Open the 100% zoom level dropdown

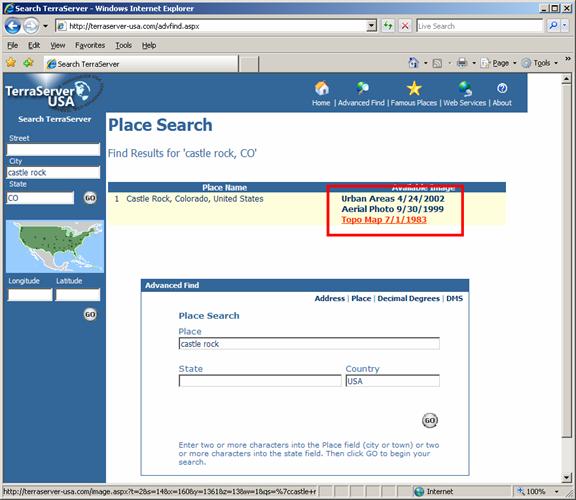[x=557, y=492]
